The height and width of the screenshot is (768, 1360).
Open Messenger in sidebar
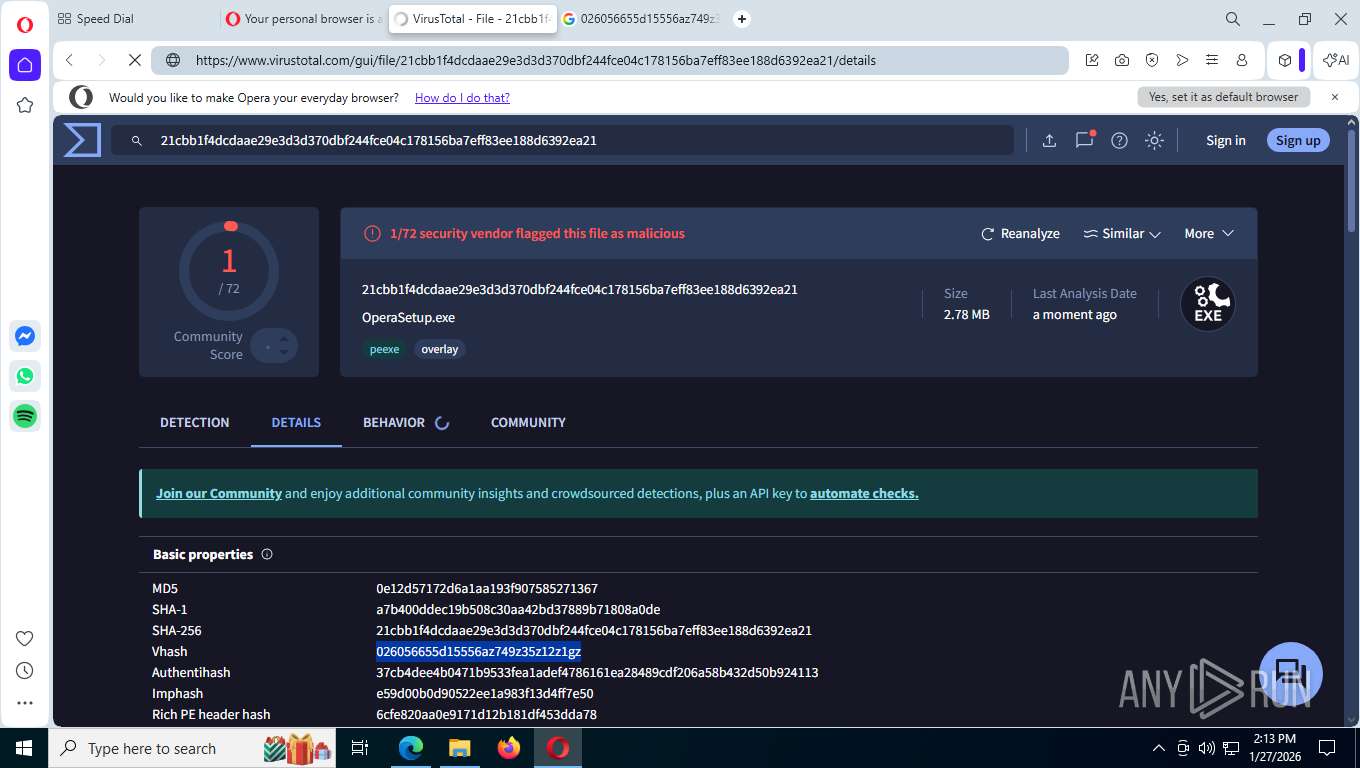tap(25, 336)
